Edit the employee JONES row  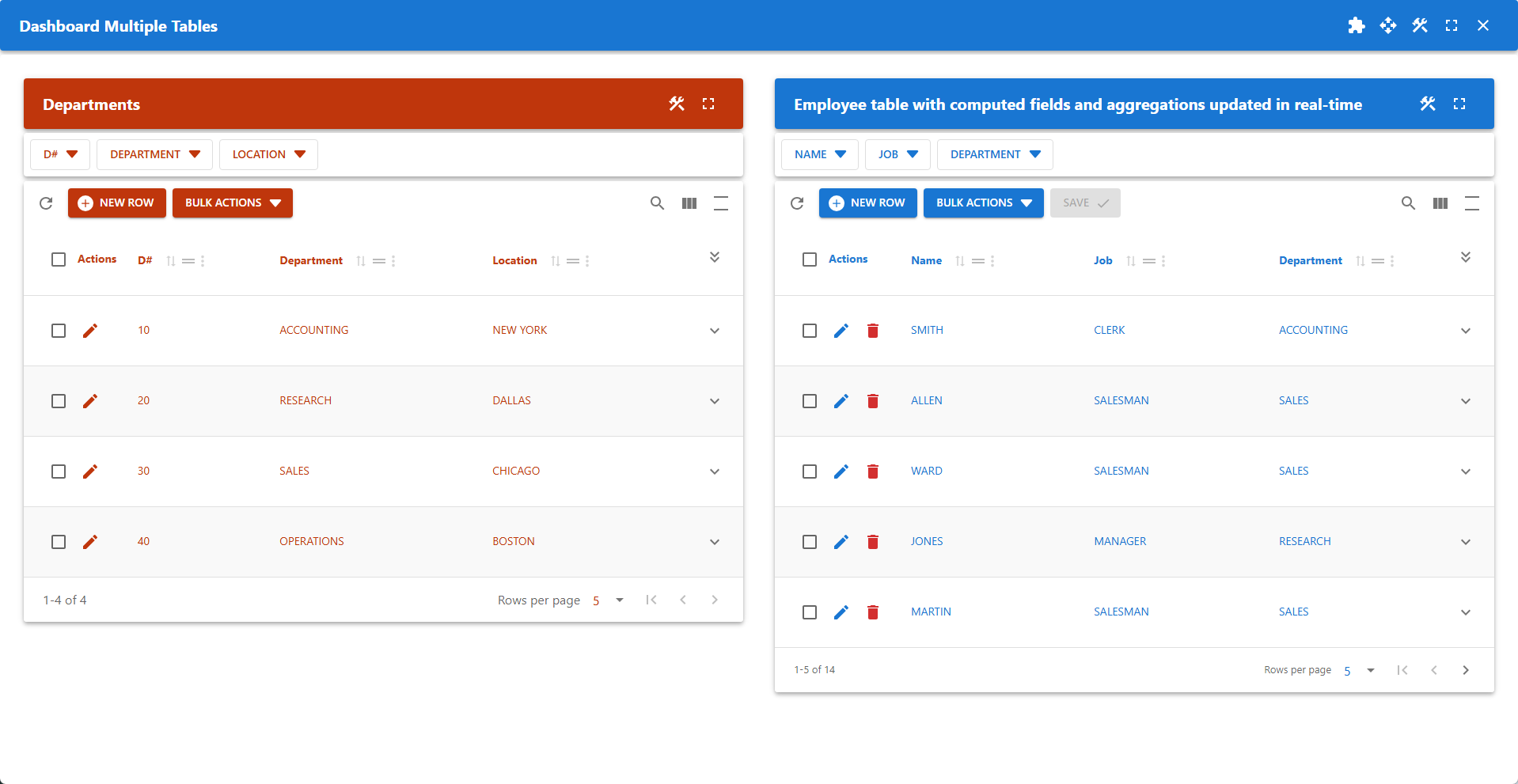coord(841,542)
